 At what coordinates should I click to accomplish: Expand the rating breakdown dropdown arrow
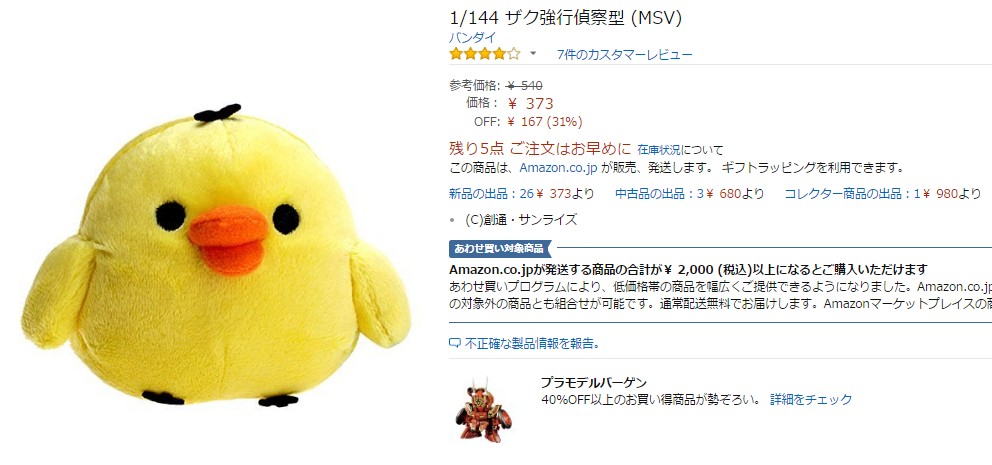(533, 54)
